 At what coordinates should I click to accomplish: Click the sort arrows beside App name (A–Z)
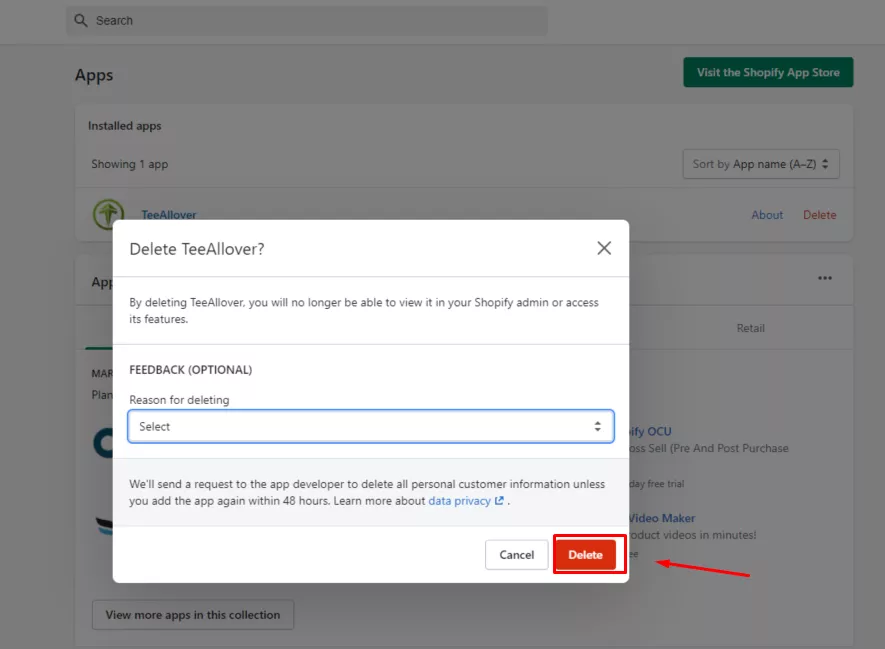click(x=826, y=165)
